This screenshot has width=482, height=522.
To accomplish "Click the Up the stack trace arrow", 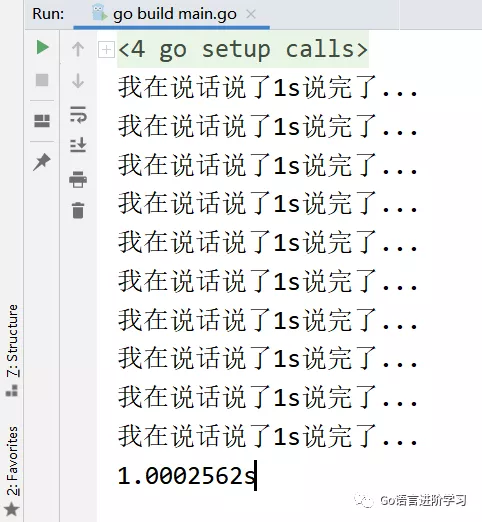I will pos(78,49).
